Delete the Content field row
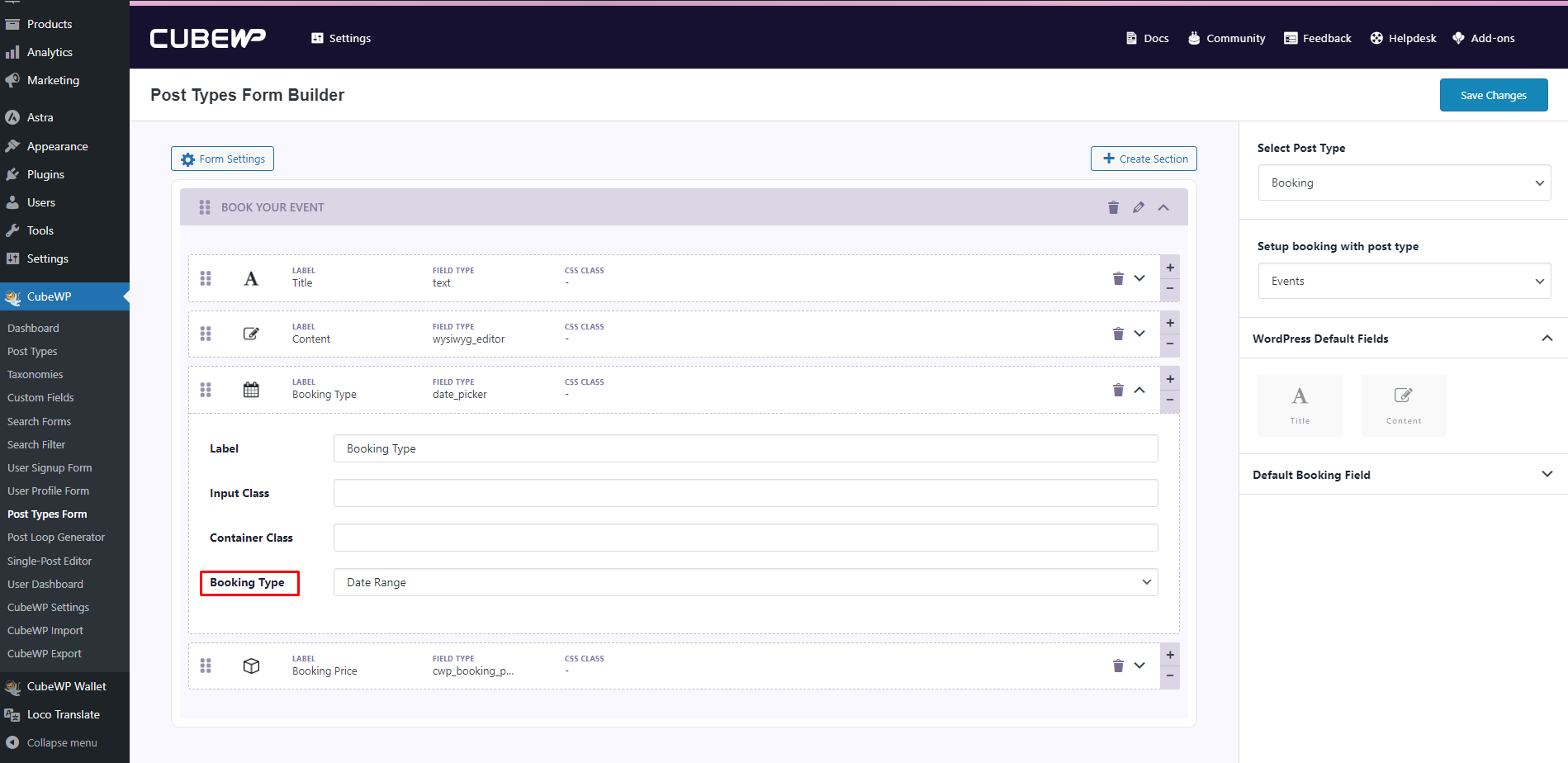 point(1118,334)
